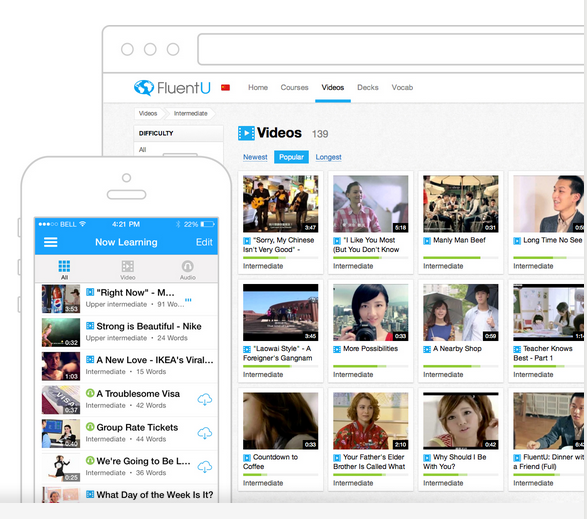This screenshot has width=587, height=519.
Task: Click progress bar under More Possibilities
Action: (x=371, y=366)
